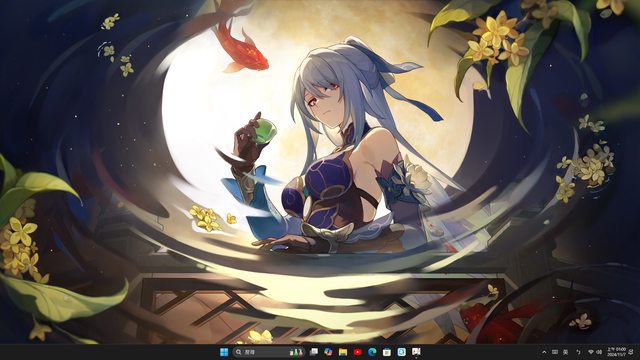640x360 pixels.
Task: Switch input language via the 英 indicator
Action: tap(565, 352)
